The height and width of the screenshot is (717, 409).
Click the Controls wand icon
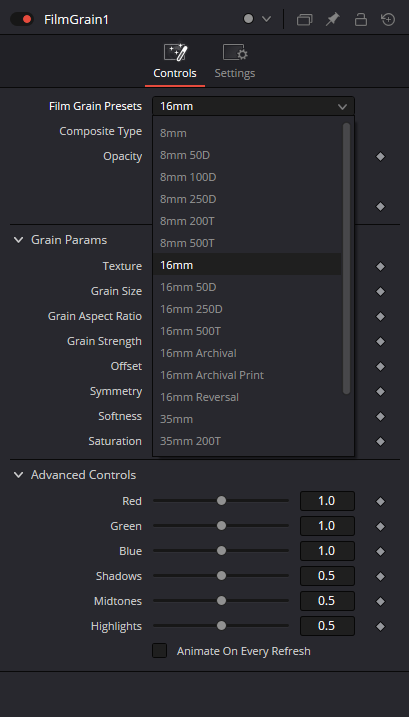(x=175, y=52)
